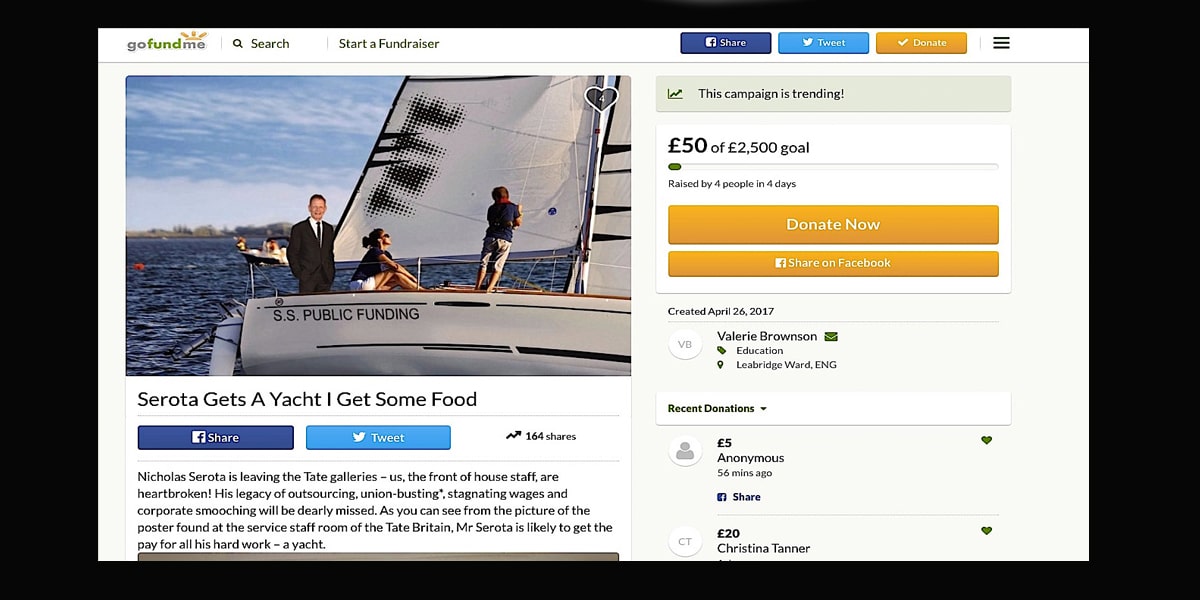Open the hamburger menu icon

(x=1001, y=43)
